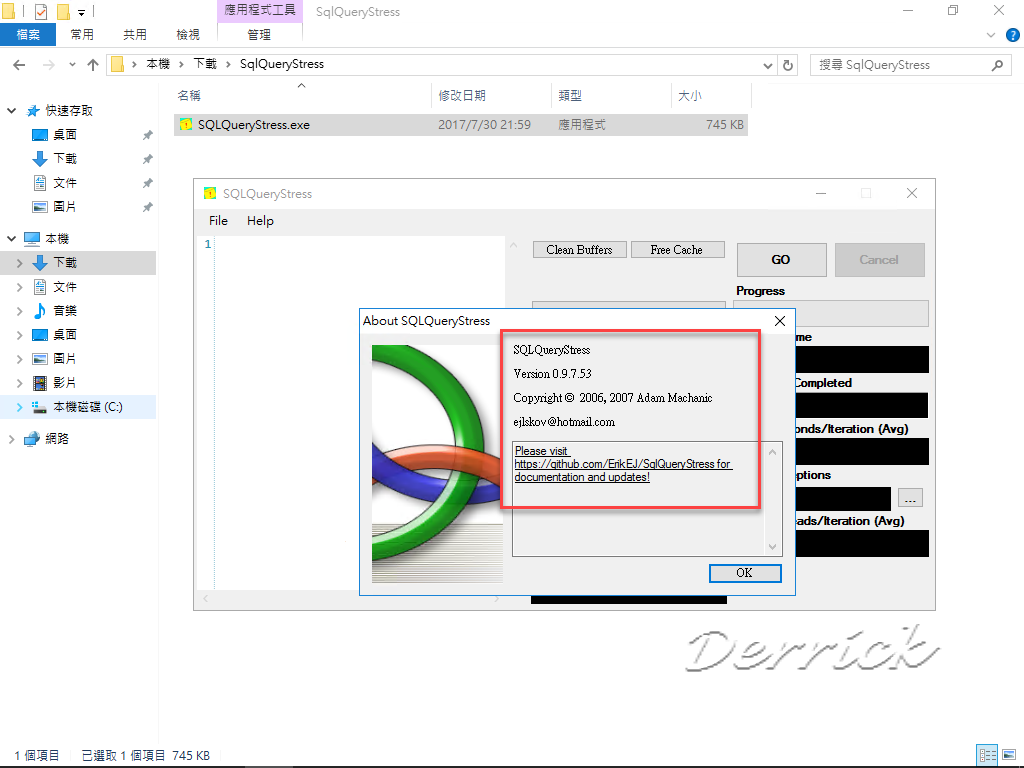Open the Explorer help icon
Screen dimensions: 1024x768
point(1012,35)
